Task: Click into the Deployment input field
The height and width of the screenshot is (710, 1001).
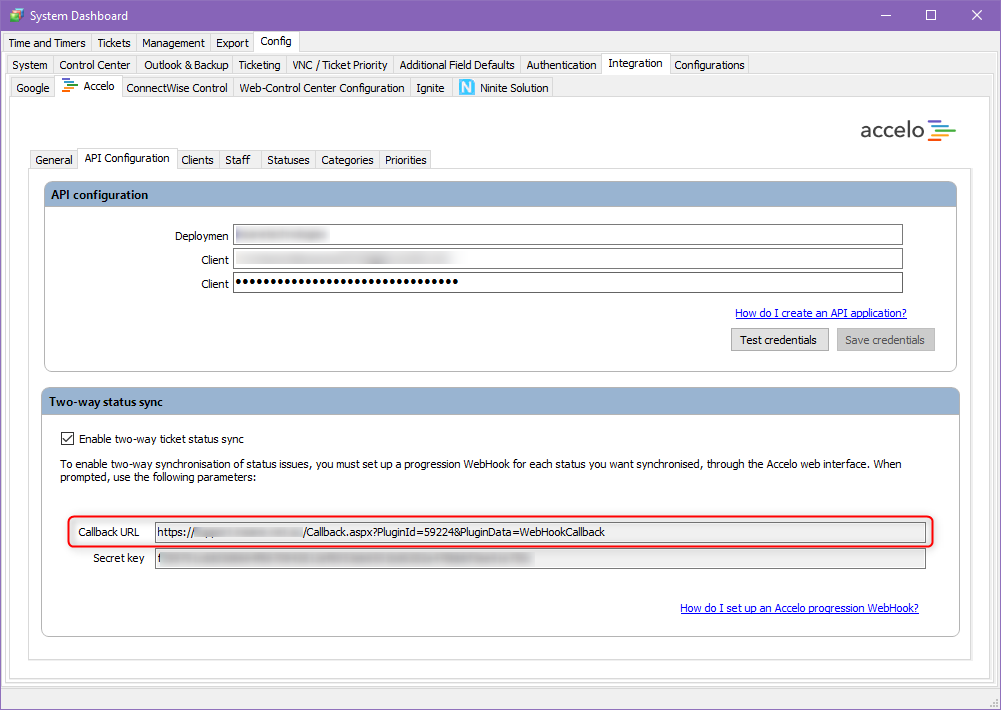Action: click(x=567, y=235)
